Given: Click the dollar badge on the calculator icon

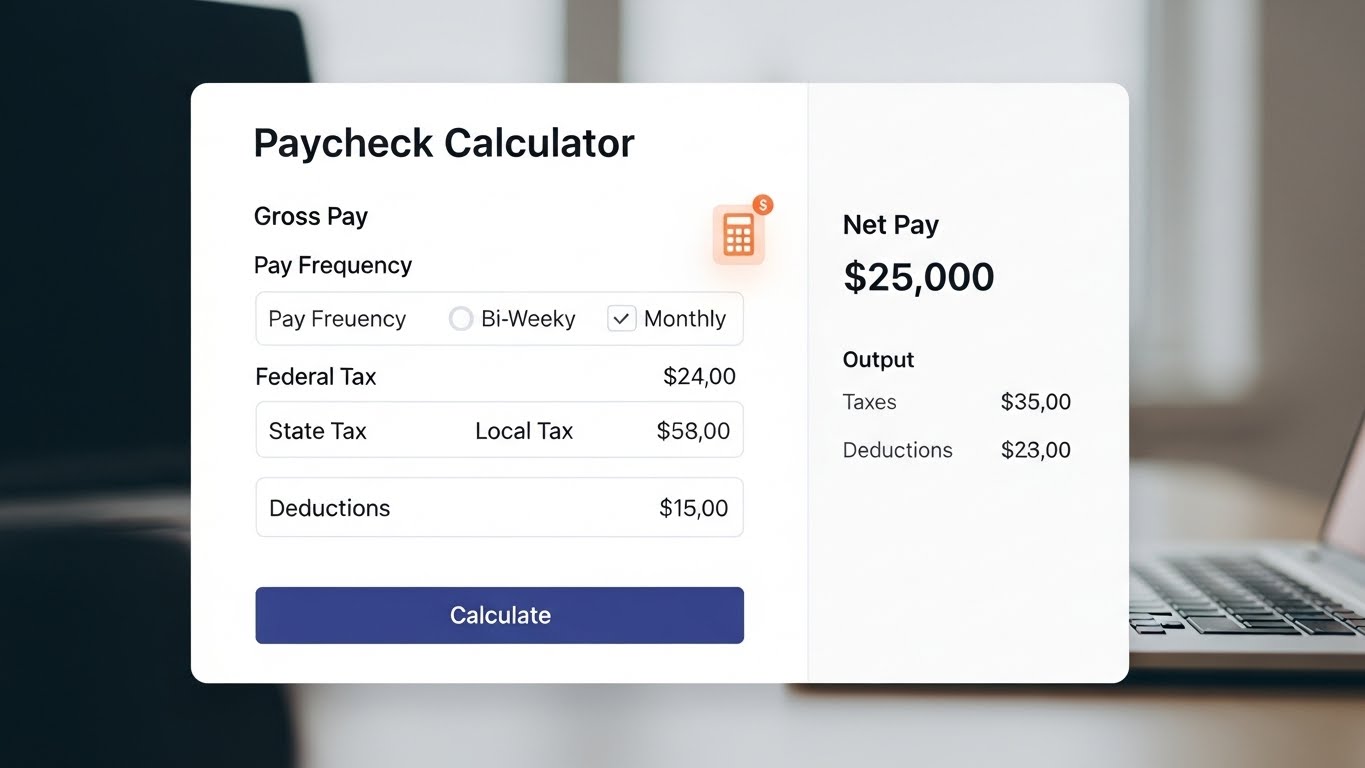Looking at the screenshot, I should click(x=762, y=205).
